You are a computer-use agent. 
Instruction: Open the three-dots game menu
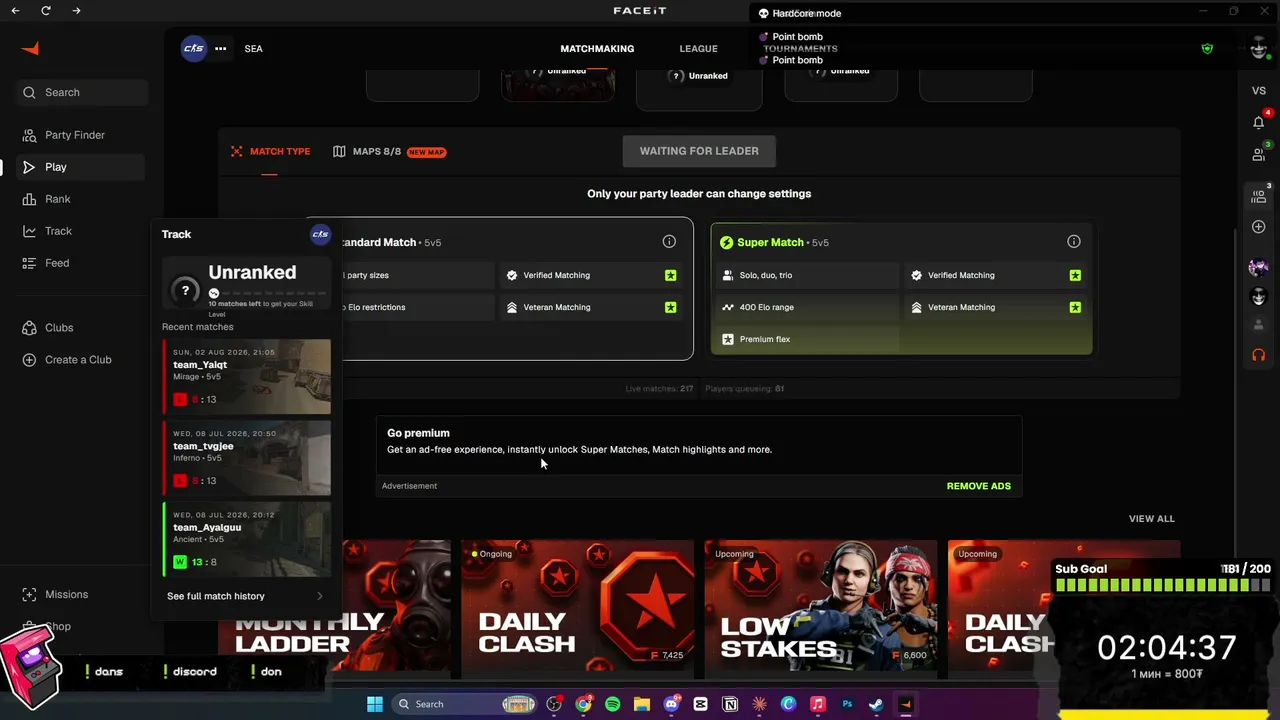pos(220,48)
